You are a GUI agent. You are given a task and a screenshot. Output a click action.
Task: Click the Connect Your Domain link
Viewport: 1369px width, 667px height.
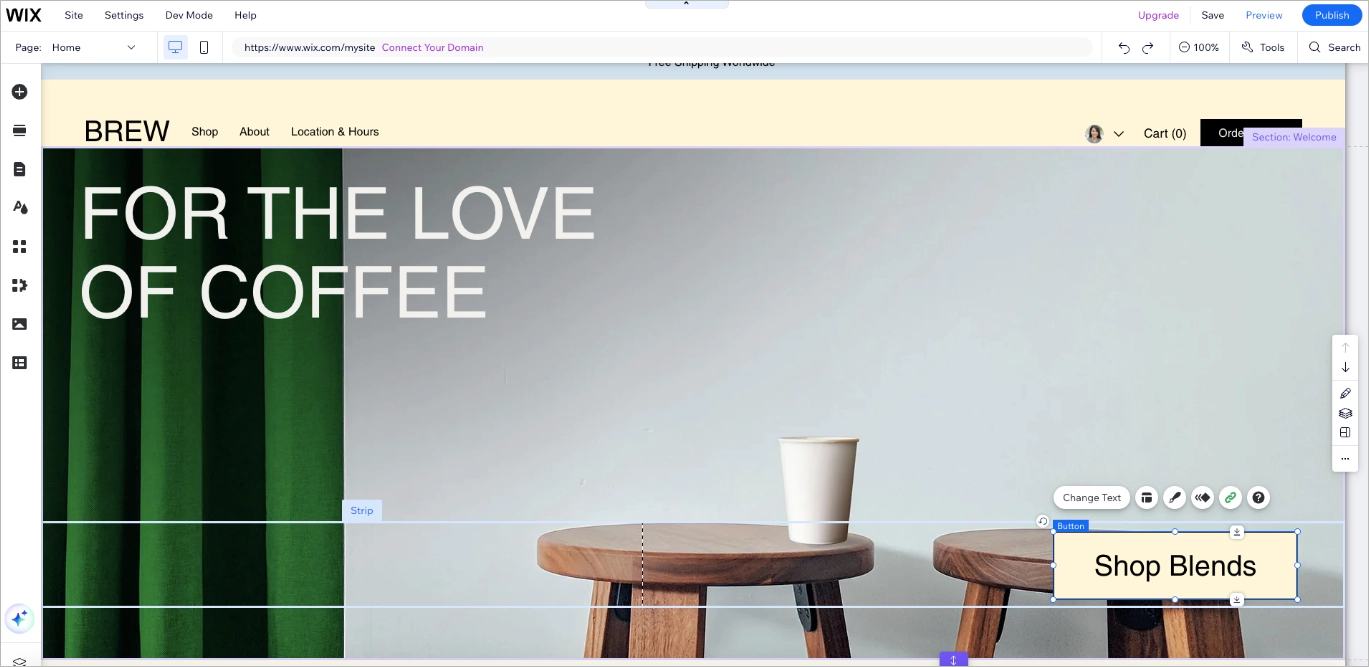point(432,47)
